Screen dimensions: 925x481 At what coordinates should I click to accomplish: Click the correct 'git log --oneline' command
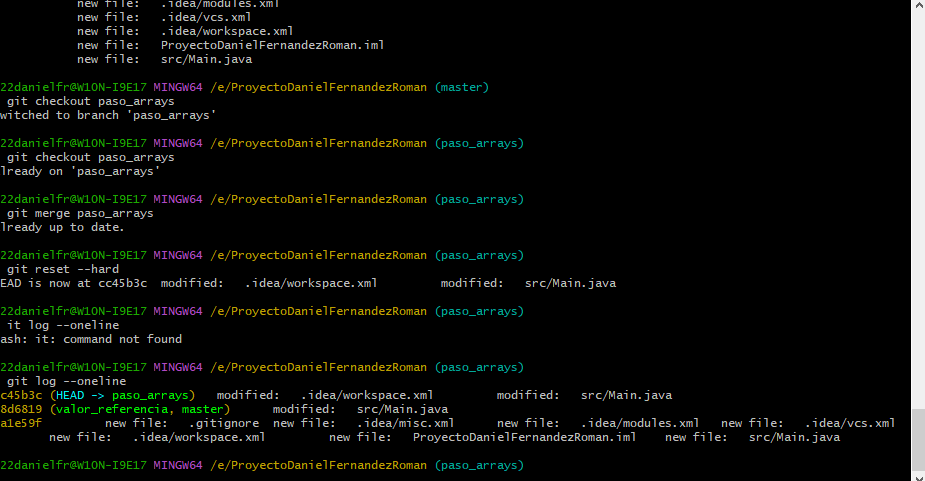pyautogui.click(x=67, y=382)
